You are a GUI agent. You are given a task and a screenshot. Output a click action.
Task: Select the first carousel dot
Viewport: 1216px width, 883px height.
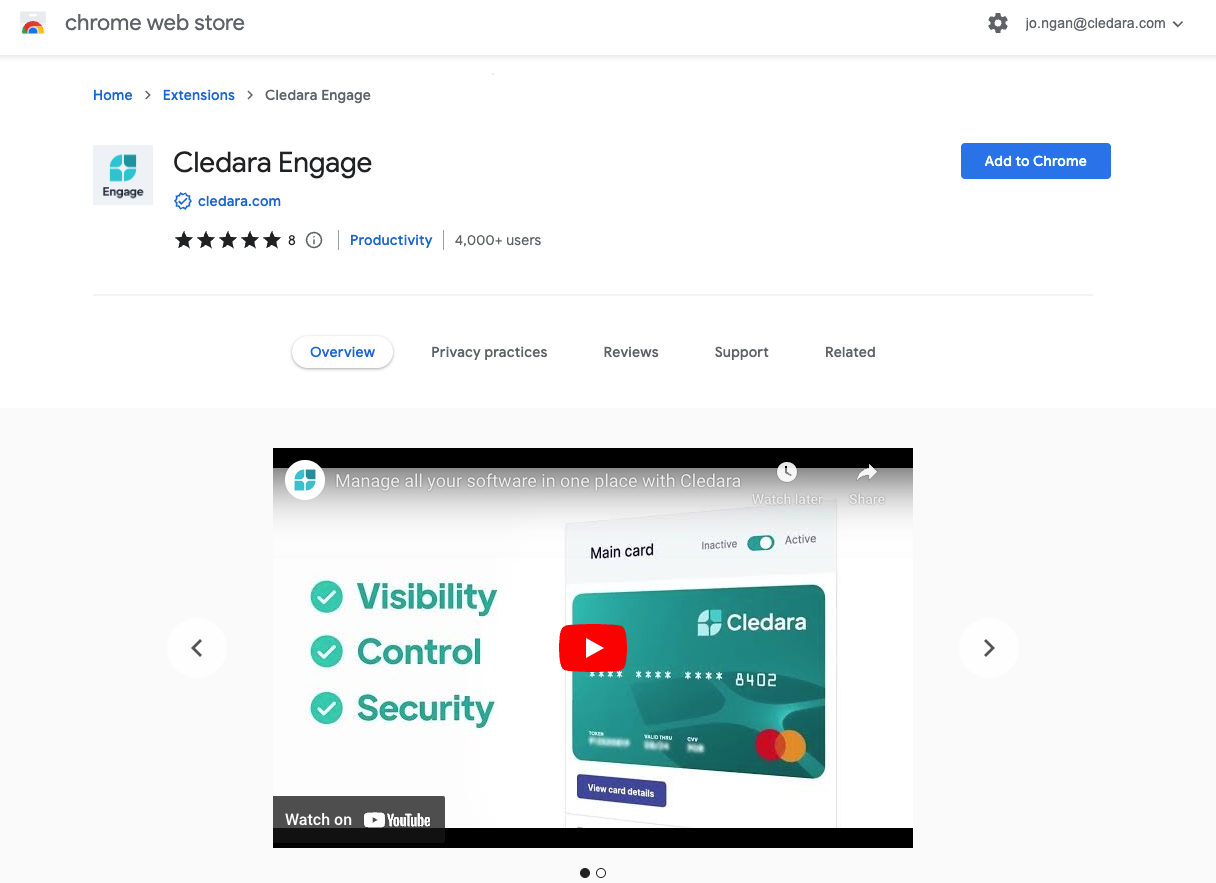point(585,873)
